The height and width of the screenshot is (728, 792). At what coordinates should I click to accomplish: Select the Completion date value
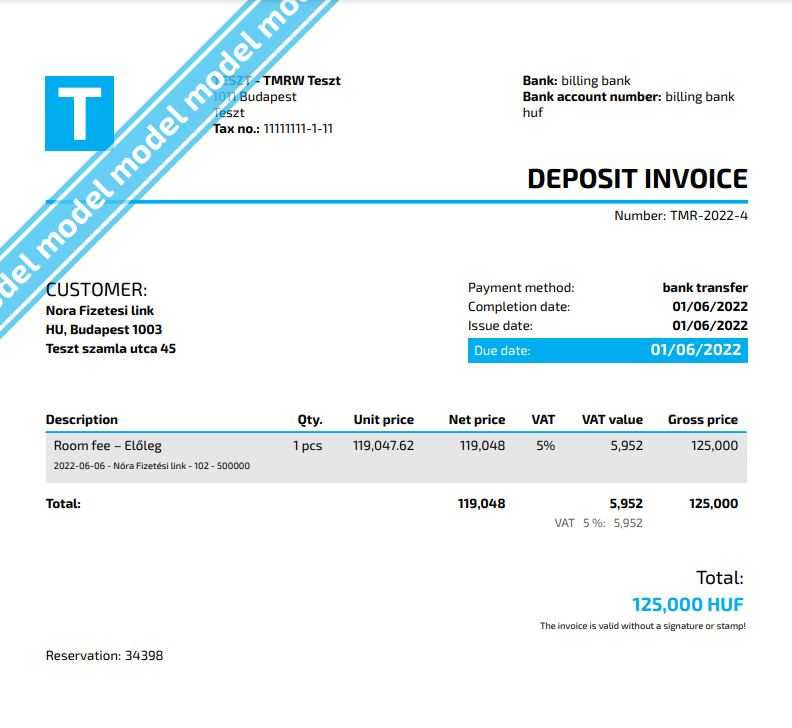coord(710,307)
